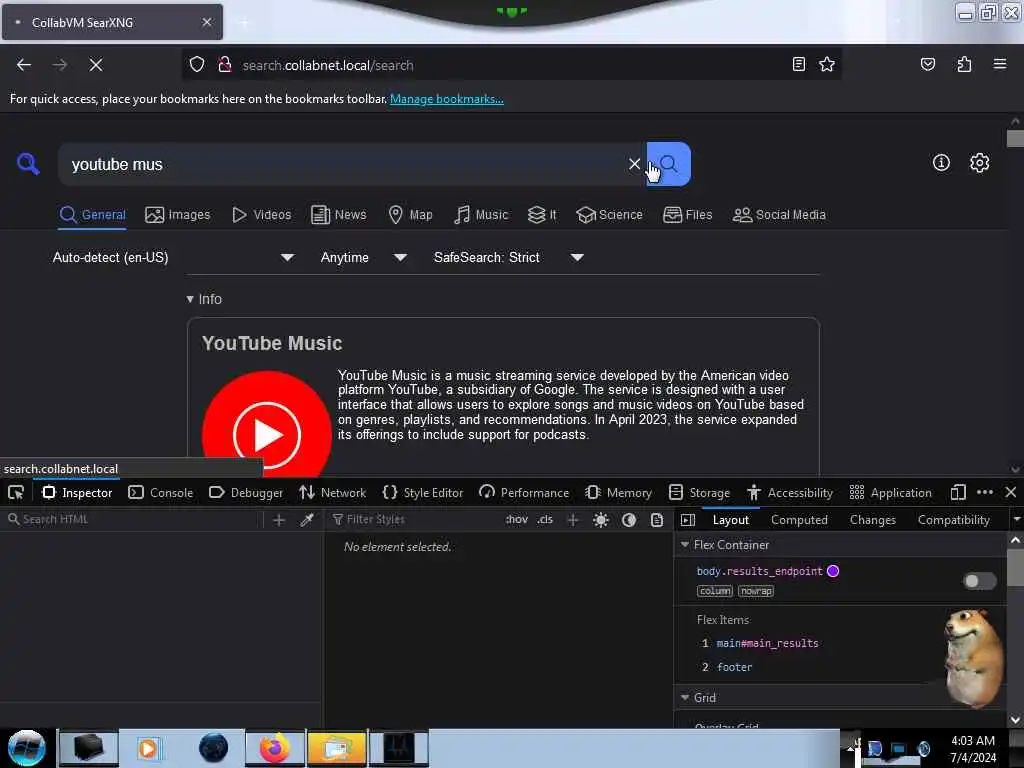The image size is (1024, 768).
Task: Focus the Search HTML field
Action: (135, 519)
